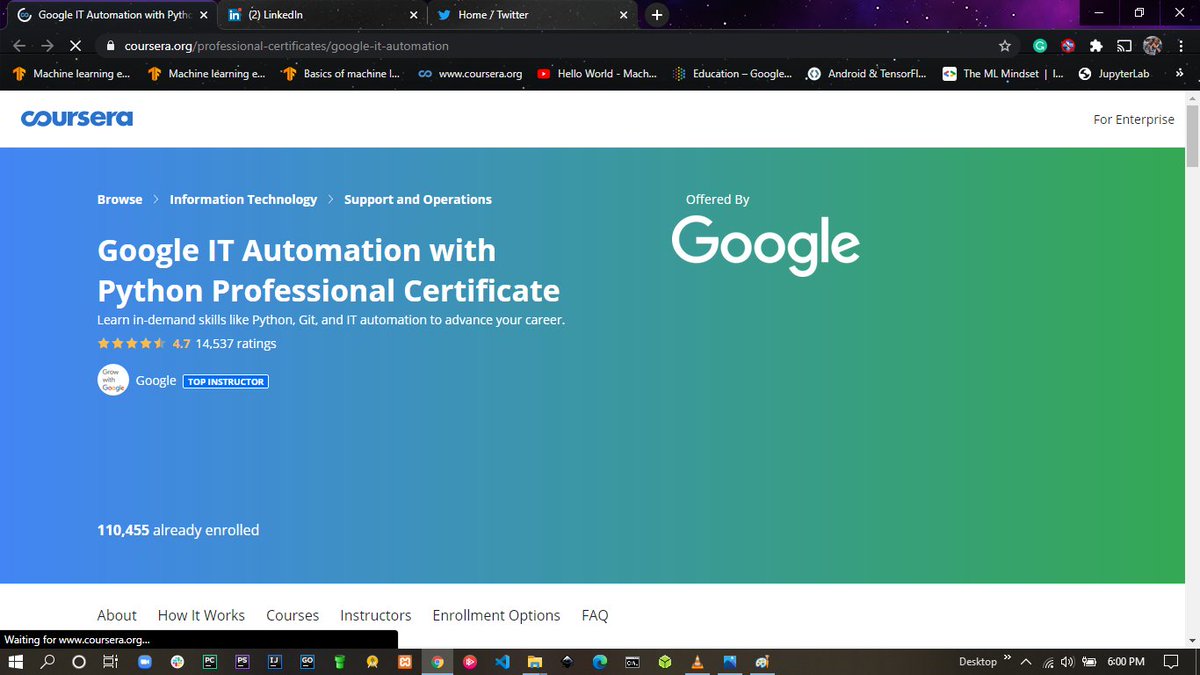Viewport: 1200px width, 675px height.
Task: Open the Chrome three-dot menu
Action: 1181,45
